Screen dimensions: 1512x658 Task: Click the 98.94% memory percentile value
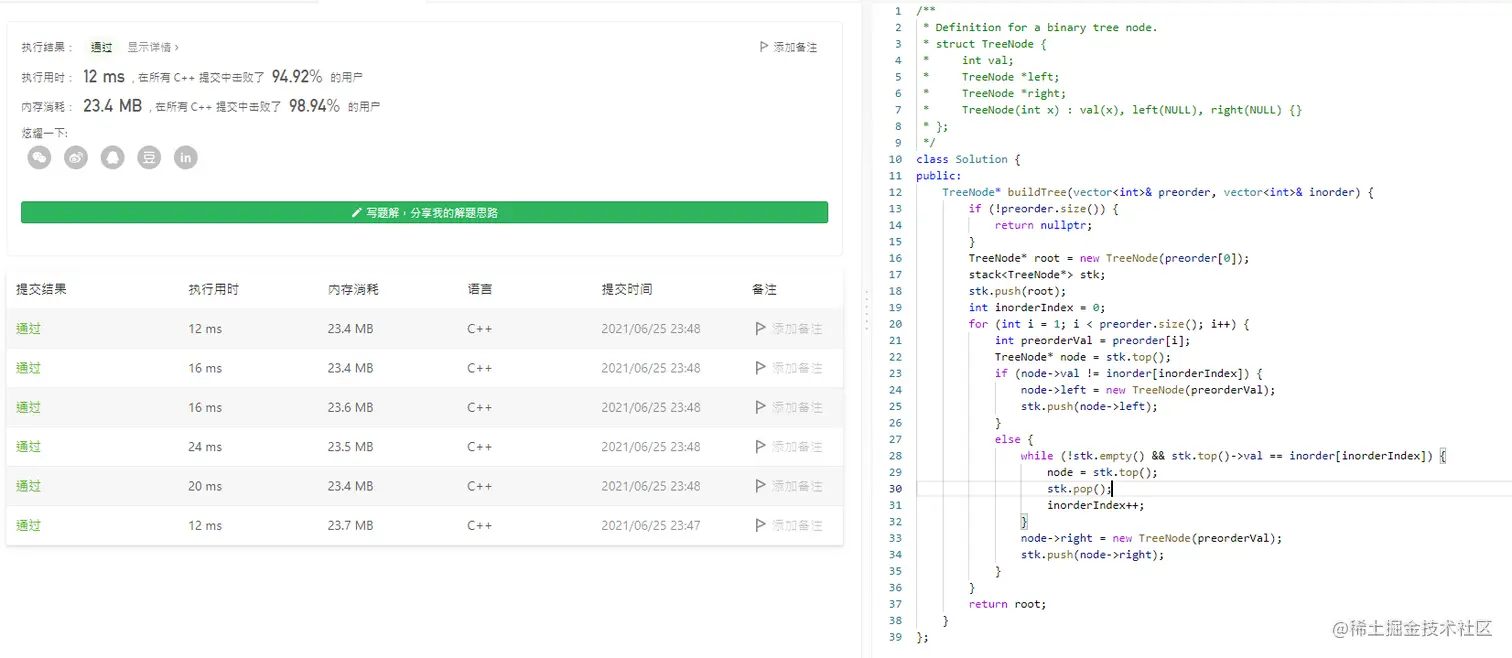(x=315, y=105)
